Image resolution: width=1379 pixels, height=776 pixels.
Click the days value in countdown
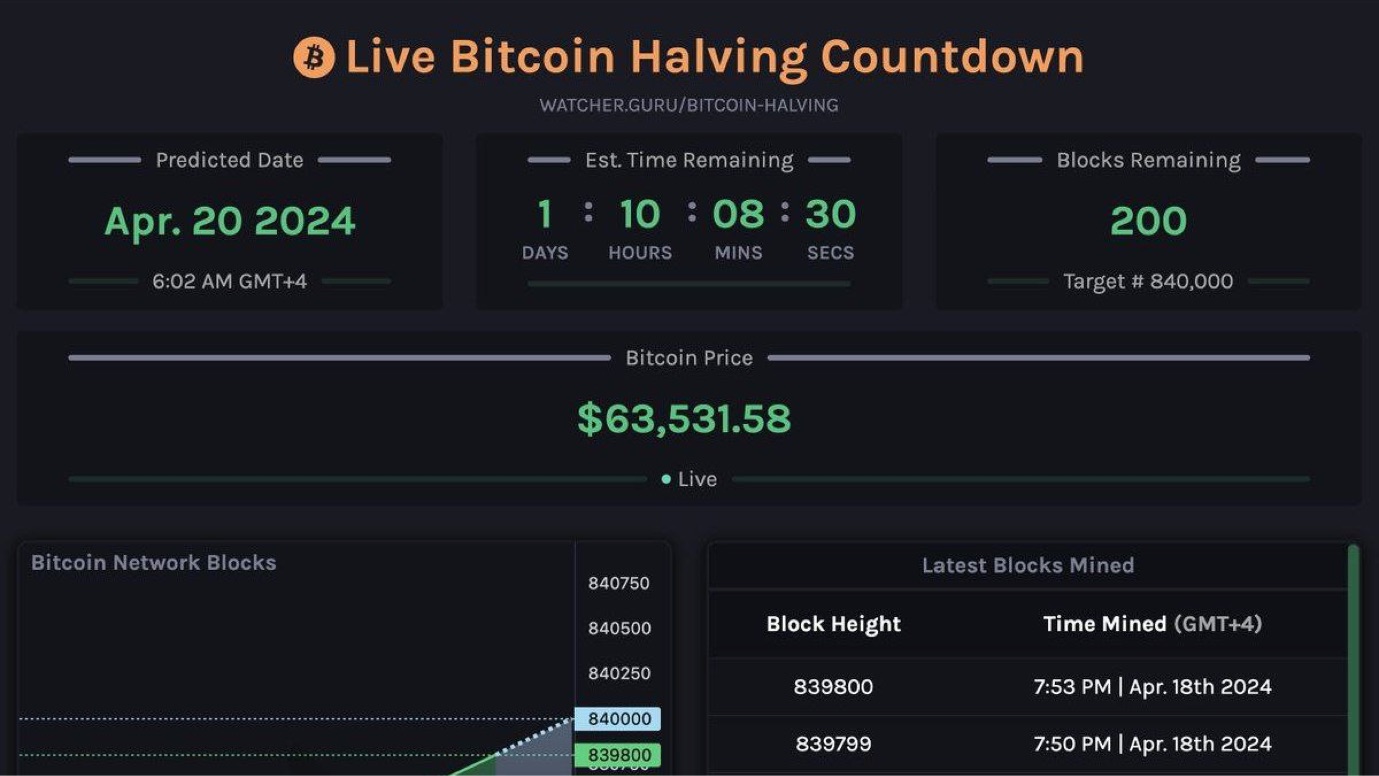pyautogui.click(x=545, y=214)
